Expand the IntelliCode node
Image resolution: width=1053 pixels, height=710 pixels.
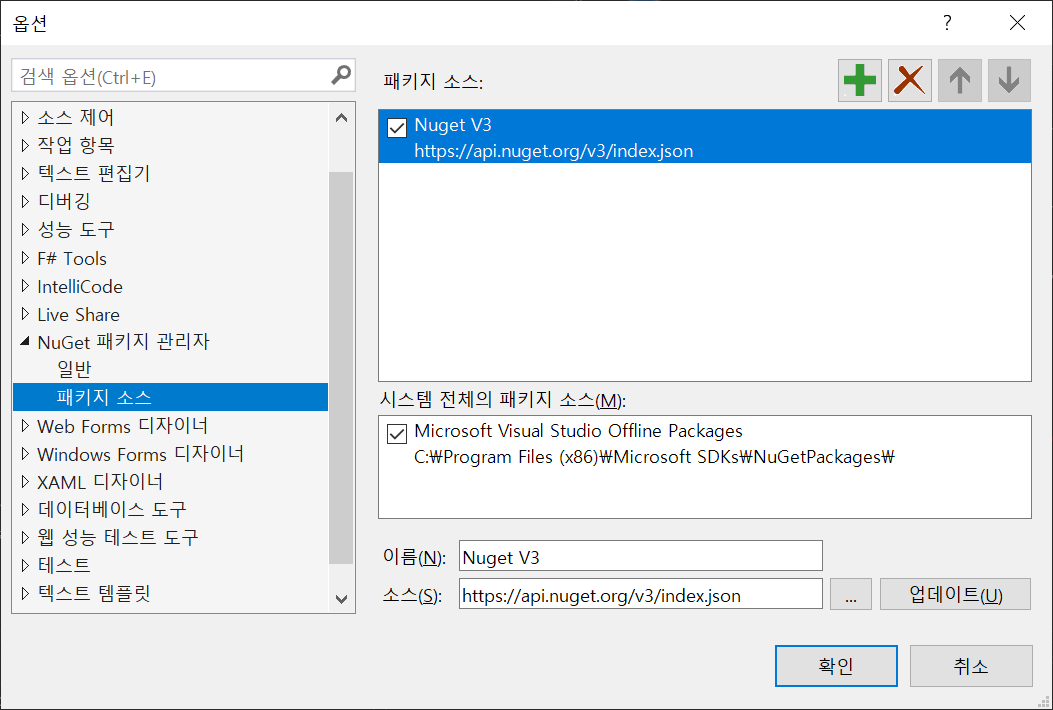(x=25, y=285)
